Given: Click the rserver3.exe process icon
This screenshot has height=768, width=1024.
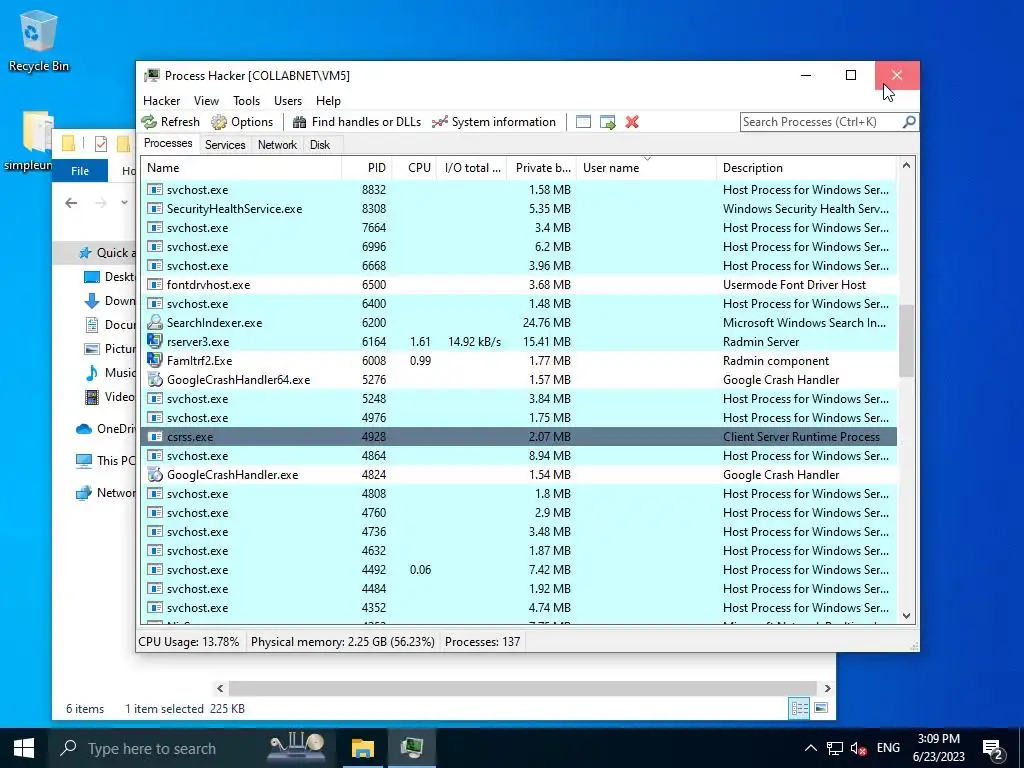Looking at the screenshot, I should click(155, 341).
